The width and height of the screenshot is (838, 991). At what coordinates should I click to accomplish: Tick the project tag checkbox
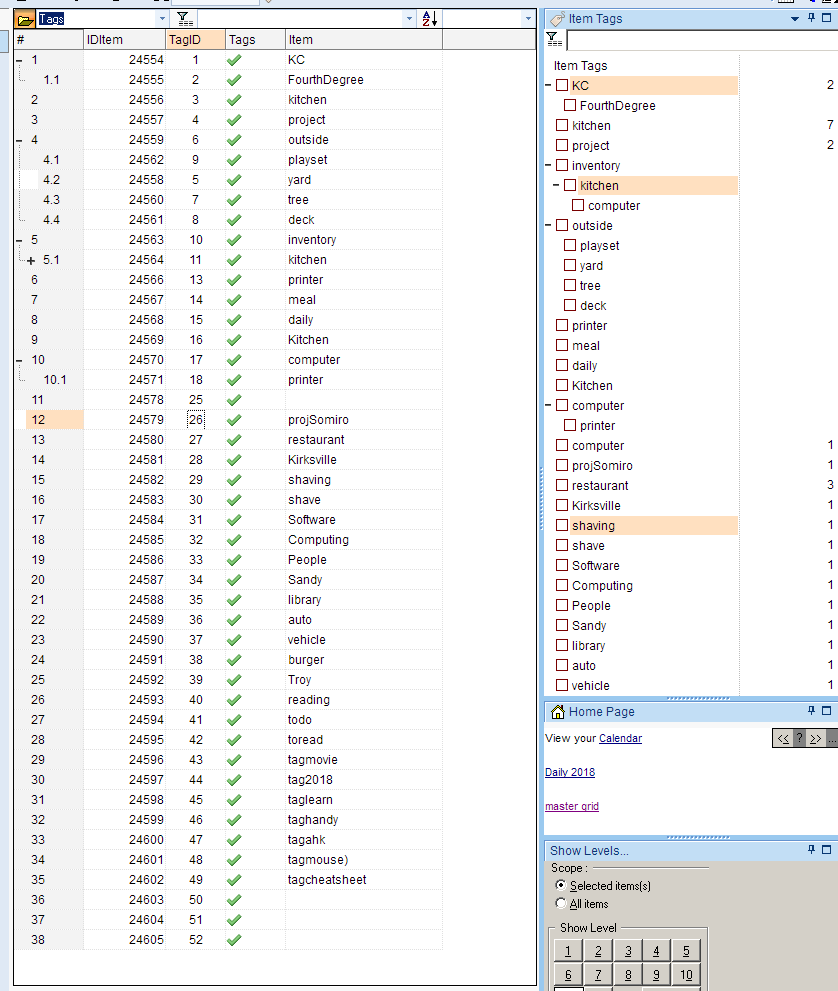(x=562, y=145)
